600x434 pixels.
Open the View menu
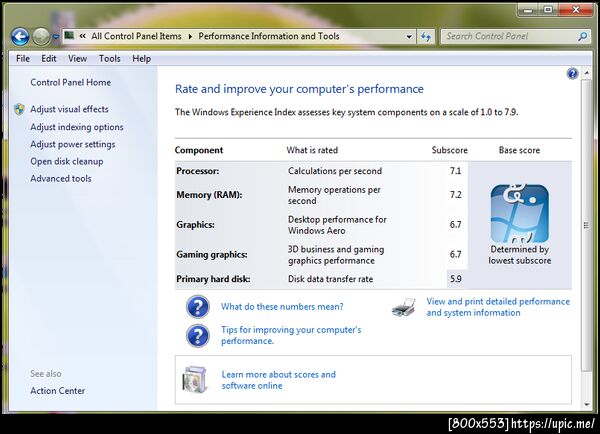coord(77,59)
